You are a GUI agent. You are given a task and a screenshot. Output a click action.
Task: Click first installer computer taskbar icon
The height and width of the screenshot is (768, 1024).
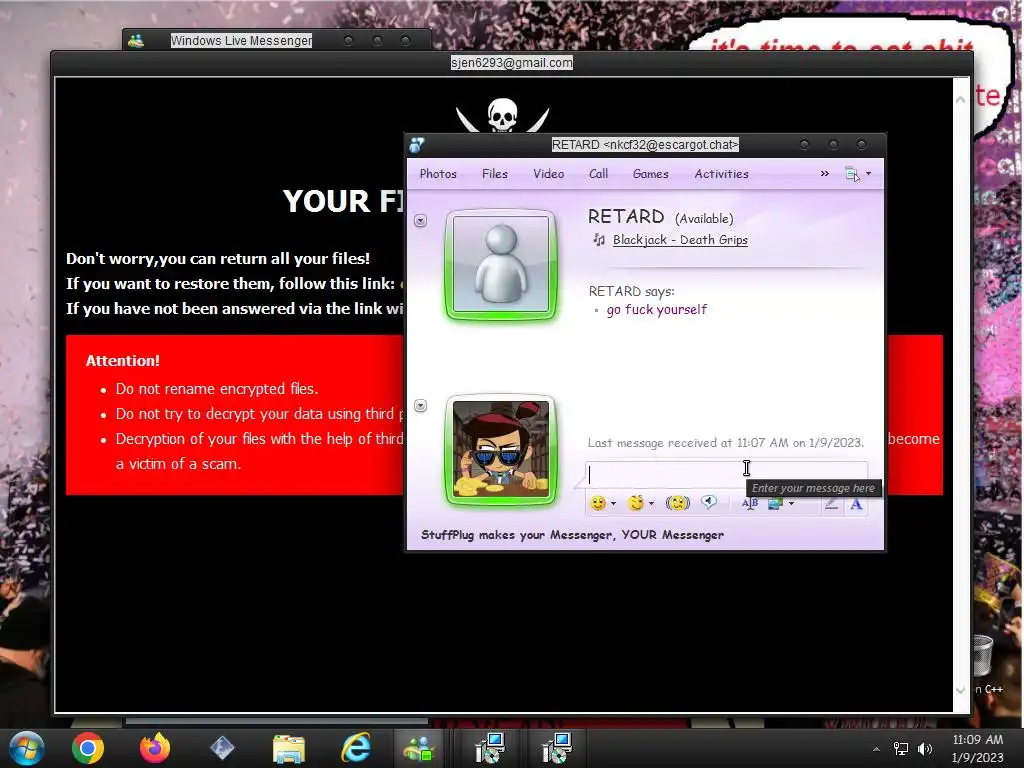pos(490,748)
